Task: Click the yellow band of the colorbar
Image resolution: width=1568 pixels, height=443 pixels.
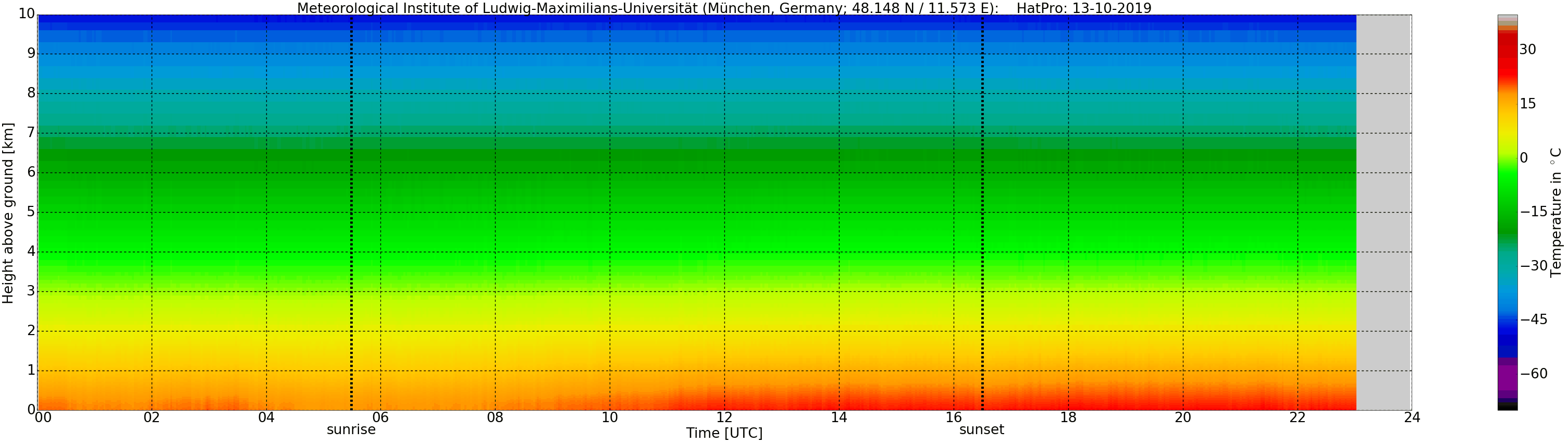Action: click(1507, 131)
